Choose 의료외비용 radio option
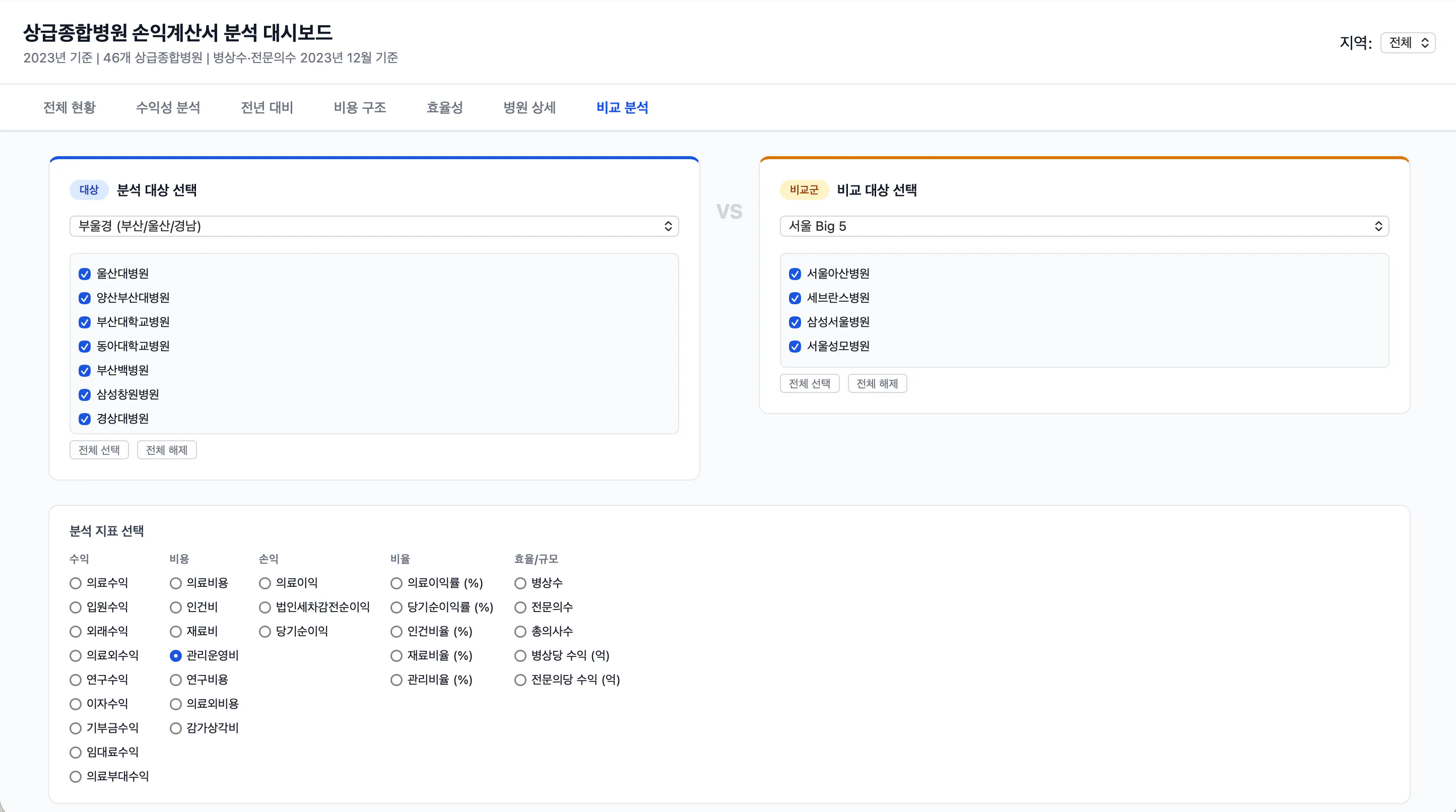 176,704
